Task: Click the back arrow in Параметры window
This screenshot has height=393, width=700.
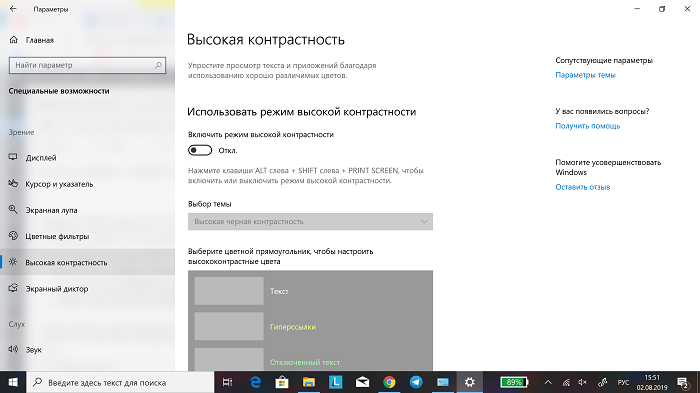Action: (13, 9)
